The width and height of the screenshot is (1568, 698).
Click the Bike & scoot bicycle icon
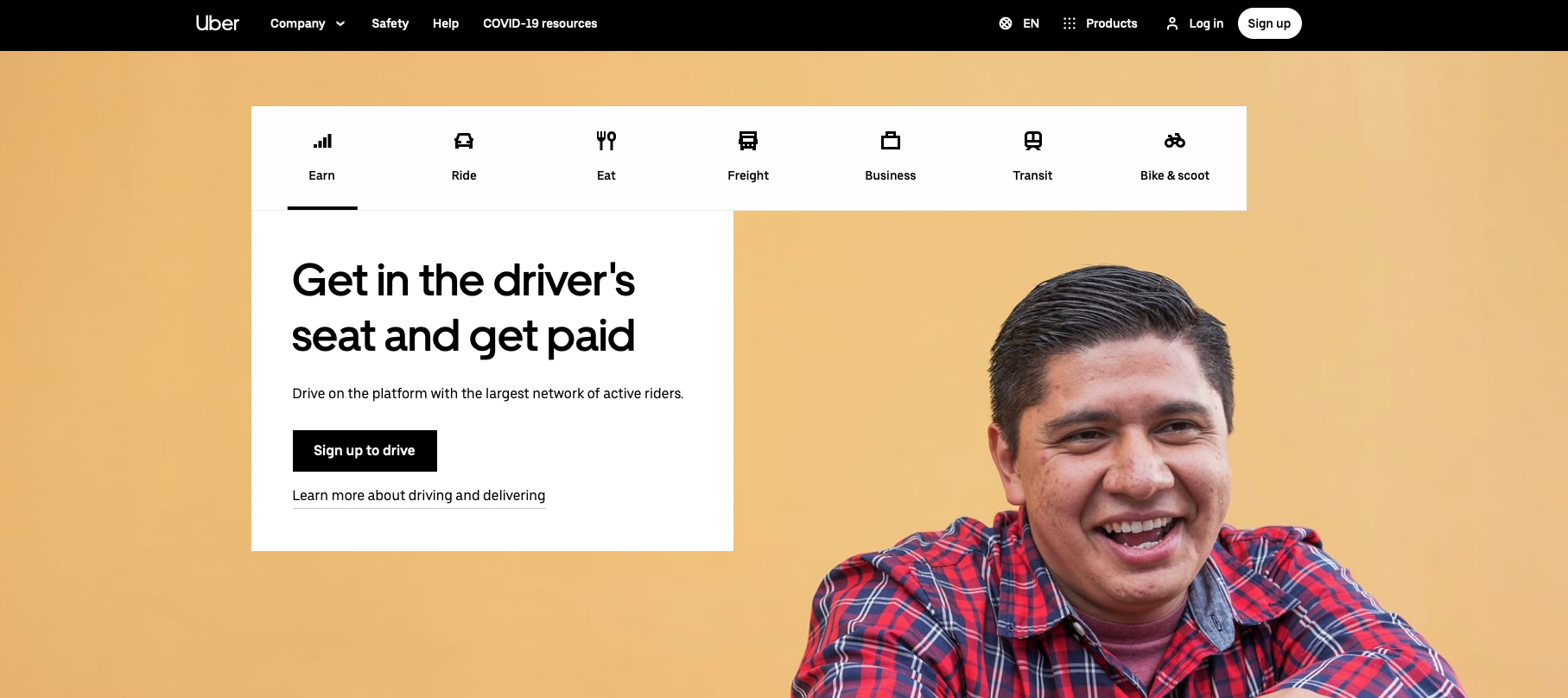point(1175,141)
